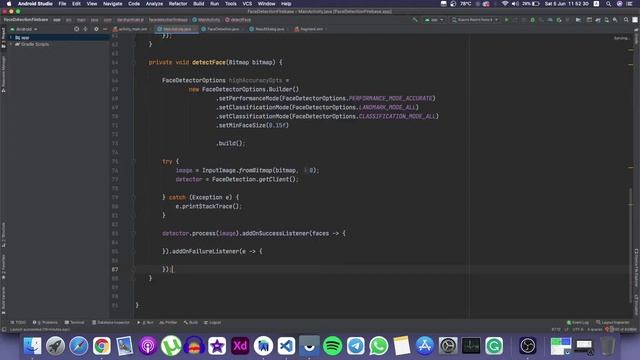Switch to the activity_main.xml editor tab
The image size is (640, 360).
coord(130,29)
